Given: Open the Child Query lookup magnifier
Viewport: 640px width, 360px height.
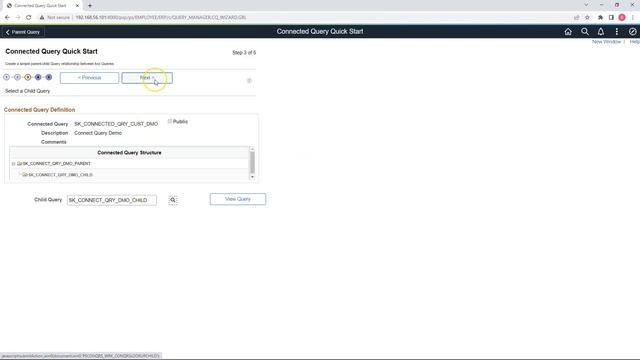Looking at the screenshot, I should [173, 200].
